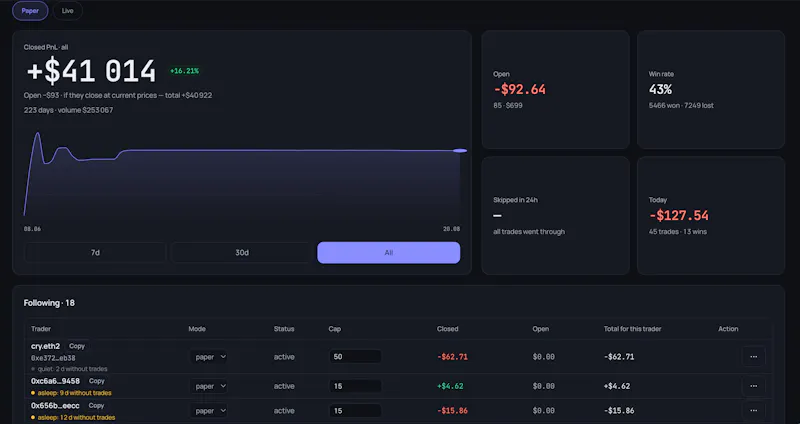The width and height of the screenshot is (800, 424).
Task: Click the +$4.62 closed value
Action: [450, 386]
